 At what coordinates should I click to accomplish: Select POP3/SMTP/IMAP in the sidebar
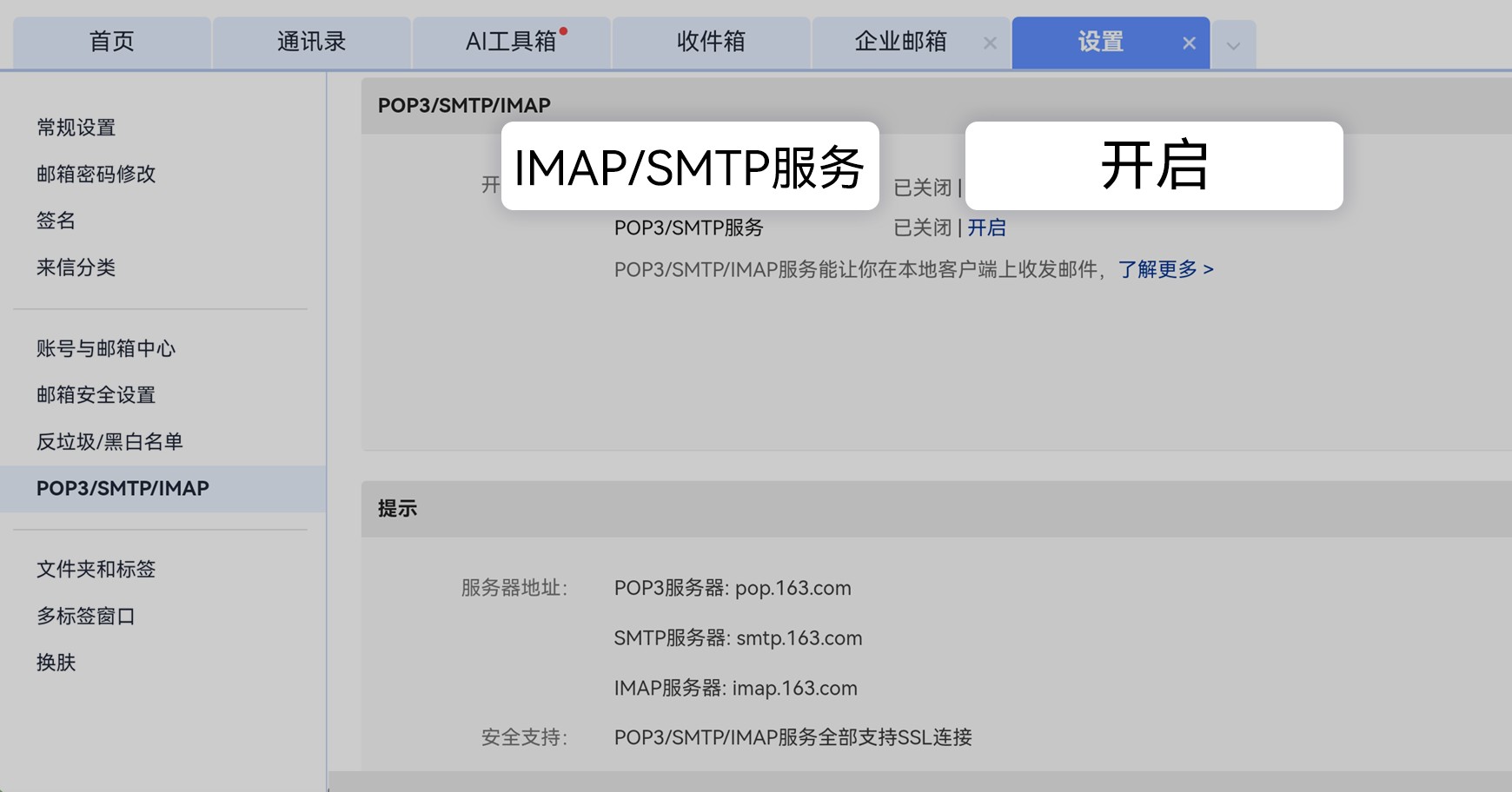(163, 488)
